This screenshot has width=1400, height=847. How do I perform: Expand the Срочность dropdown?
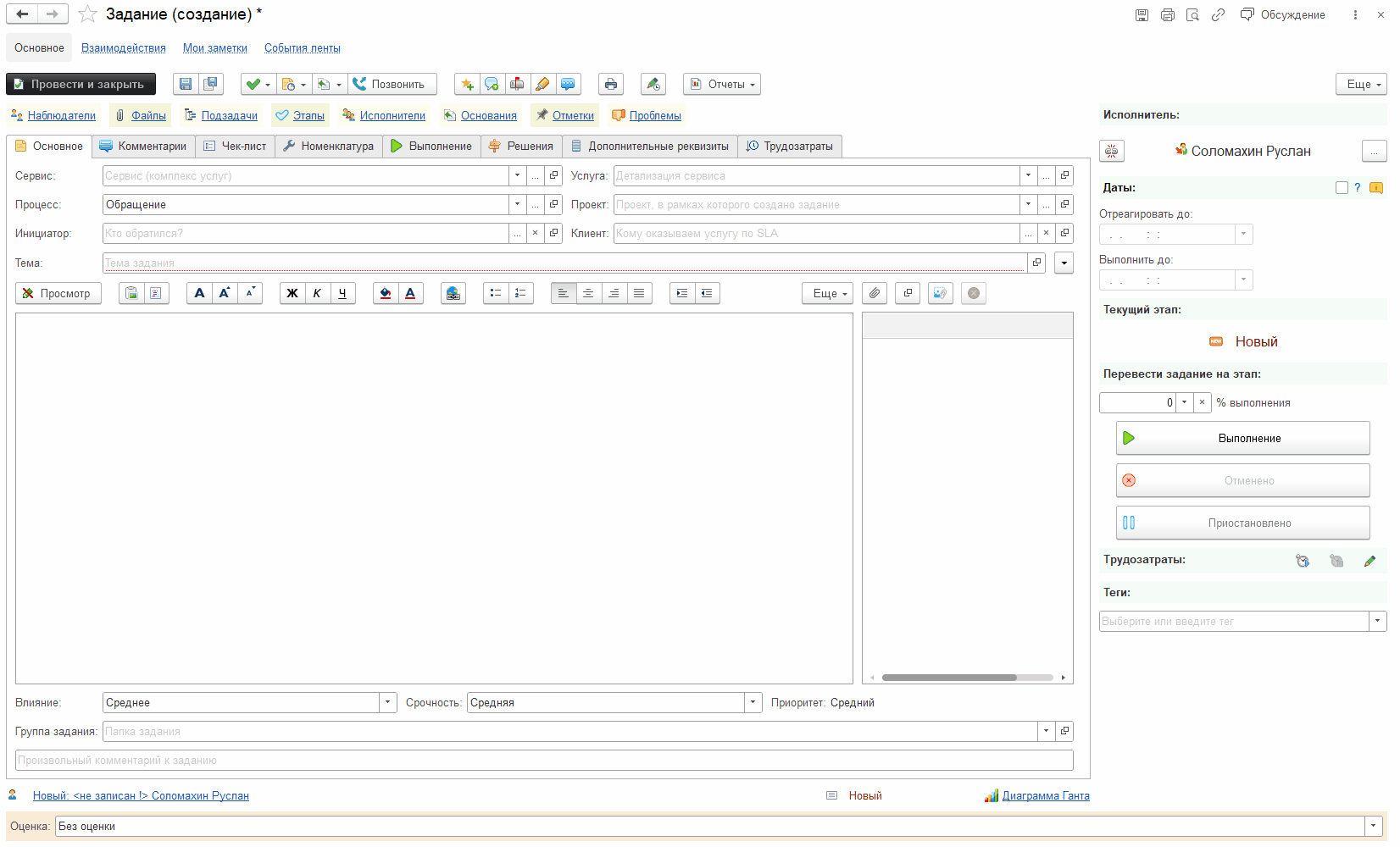[753, 702]
